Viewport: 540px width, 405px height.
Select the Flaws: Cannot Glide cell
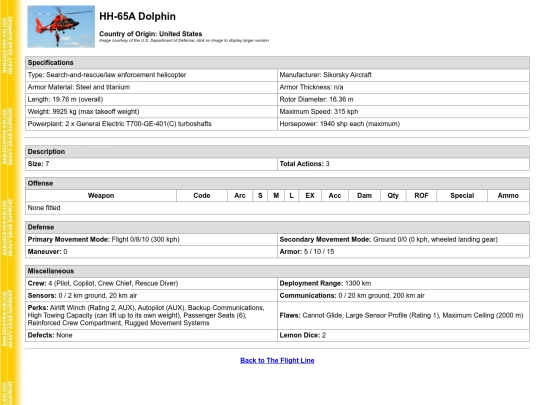pos(403,315)
